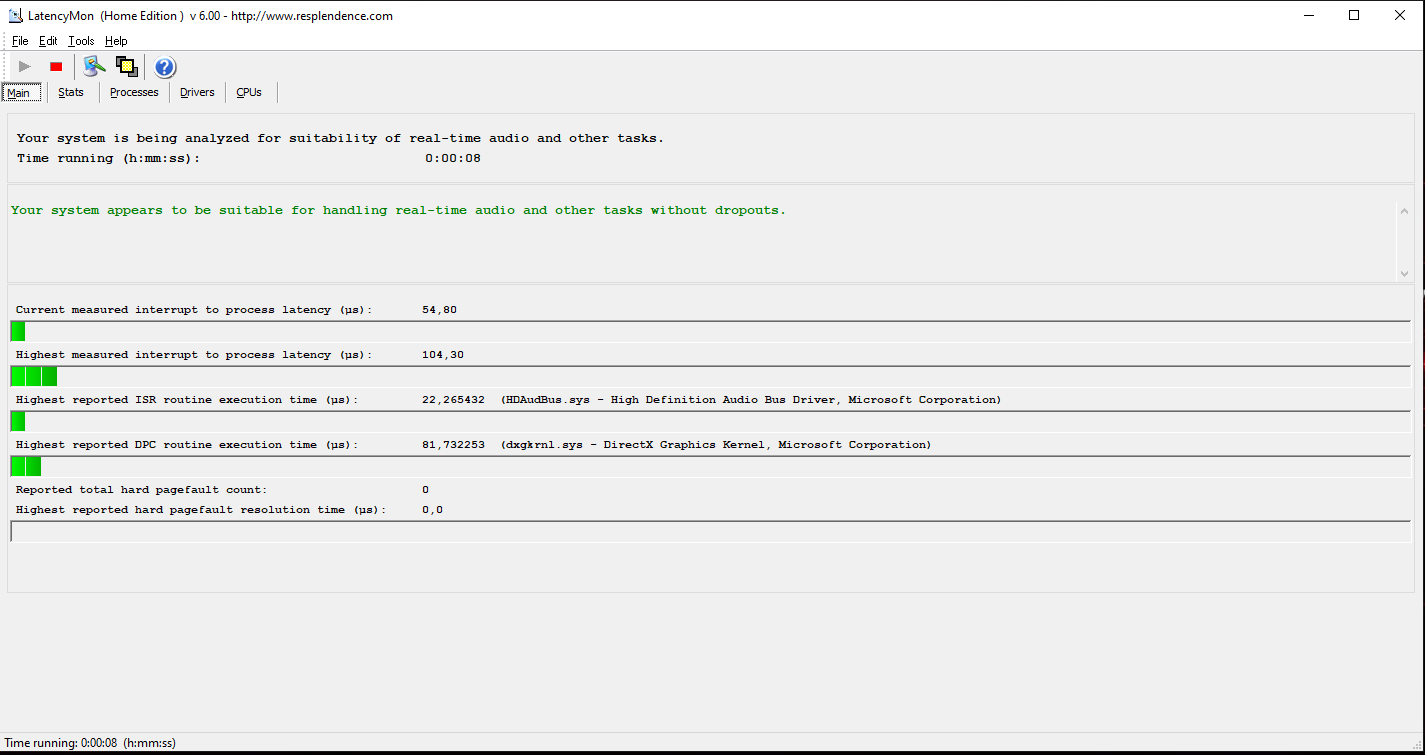Click 'Highest reported ISR routine execution time' label
Image resolution: width=1425 pixels, height=755 pixels.
187,400
